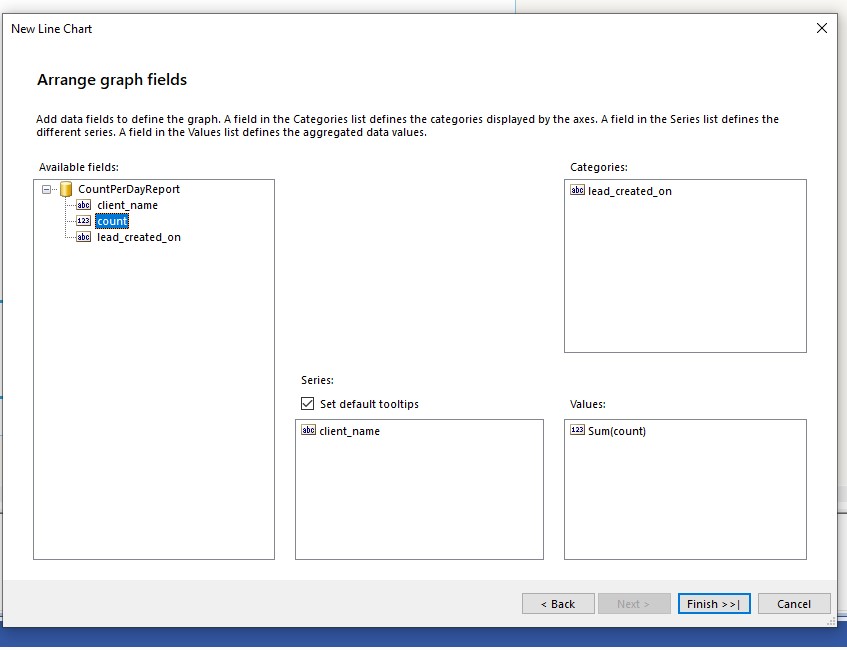
Task: Collapse the CountPerDayReport tree node
Action: 46,190
